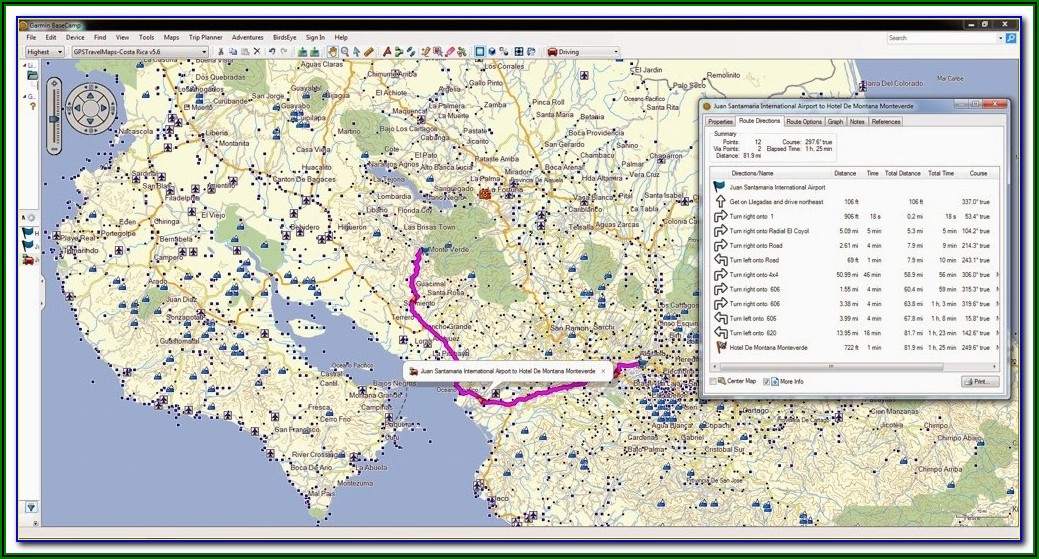The height and width of the screenshot is (559, 1039).
Task: Select the Zoom magnifier tool
Action: tap(345, 51)
